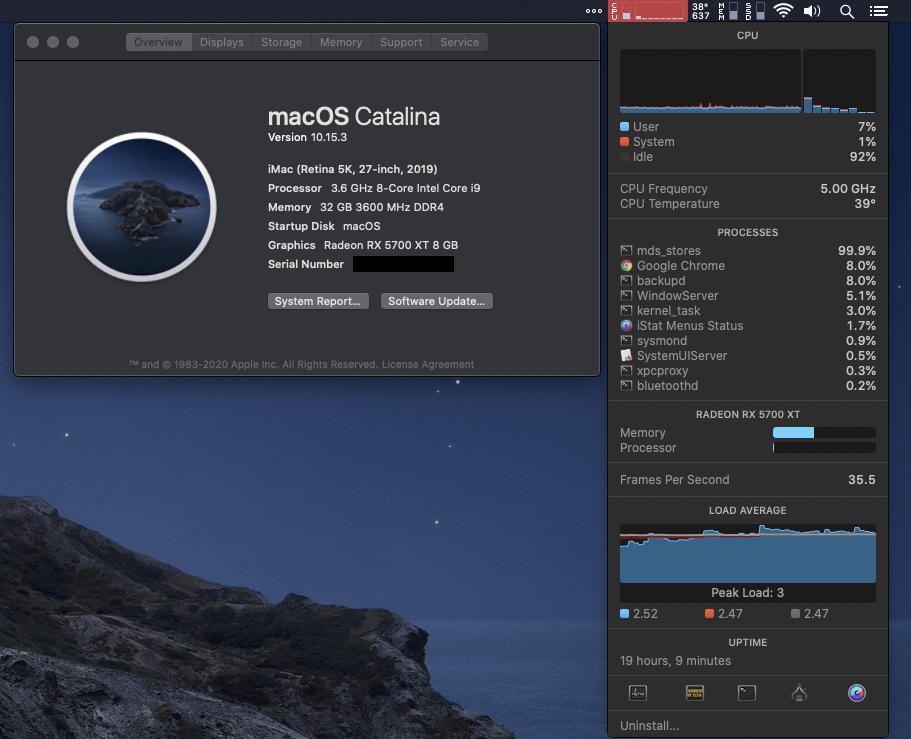Open the Console app icon in iStat panel
Screen dimensions: 911x739
(x=694, y=693)
